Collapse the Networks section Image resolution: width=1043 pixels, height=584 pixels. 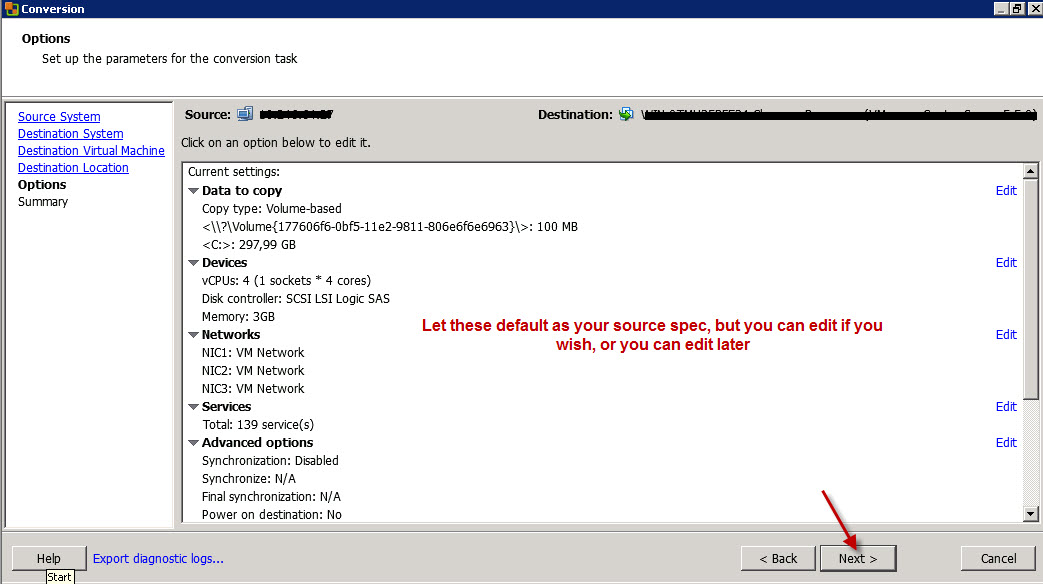(x=193, y=334)
